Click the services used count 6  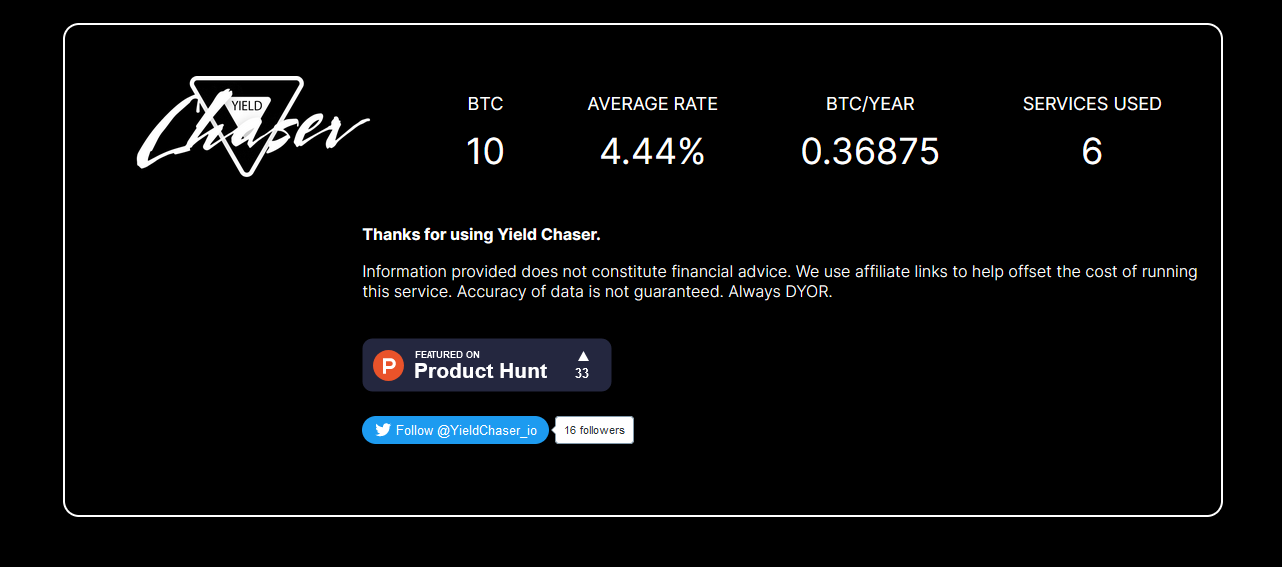[x=1092, y=152]
